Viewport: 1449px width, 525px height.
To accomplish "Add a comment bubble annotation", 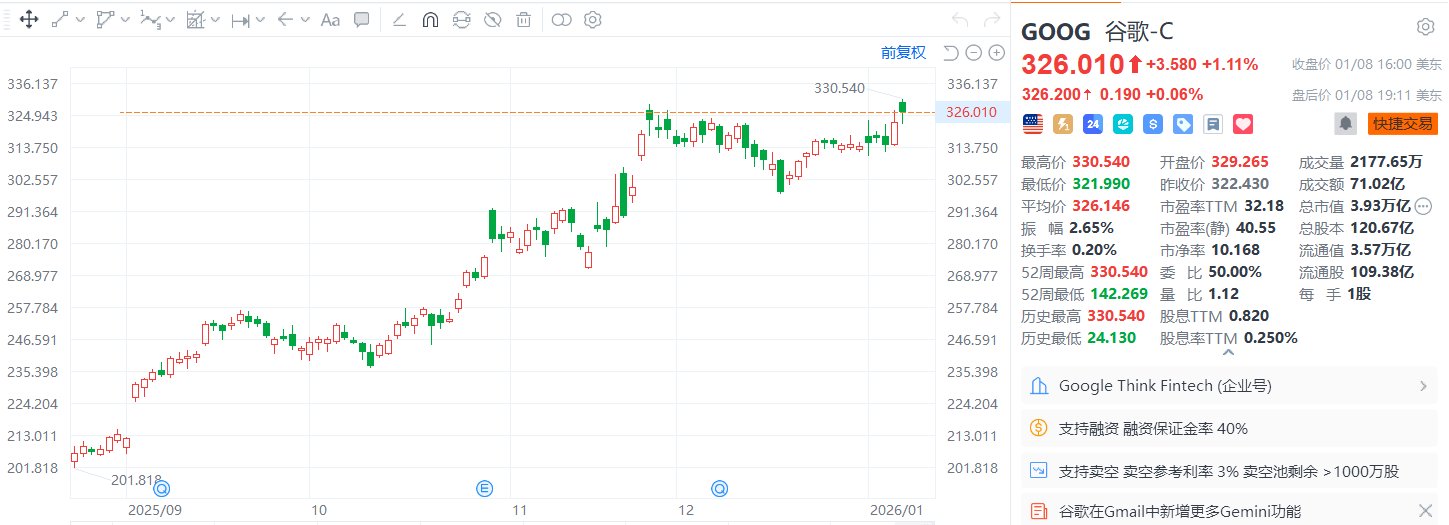I will 362,19.
